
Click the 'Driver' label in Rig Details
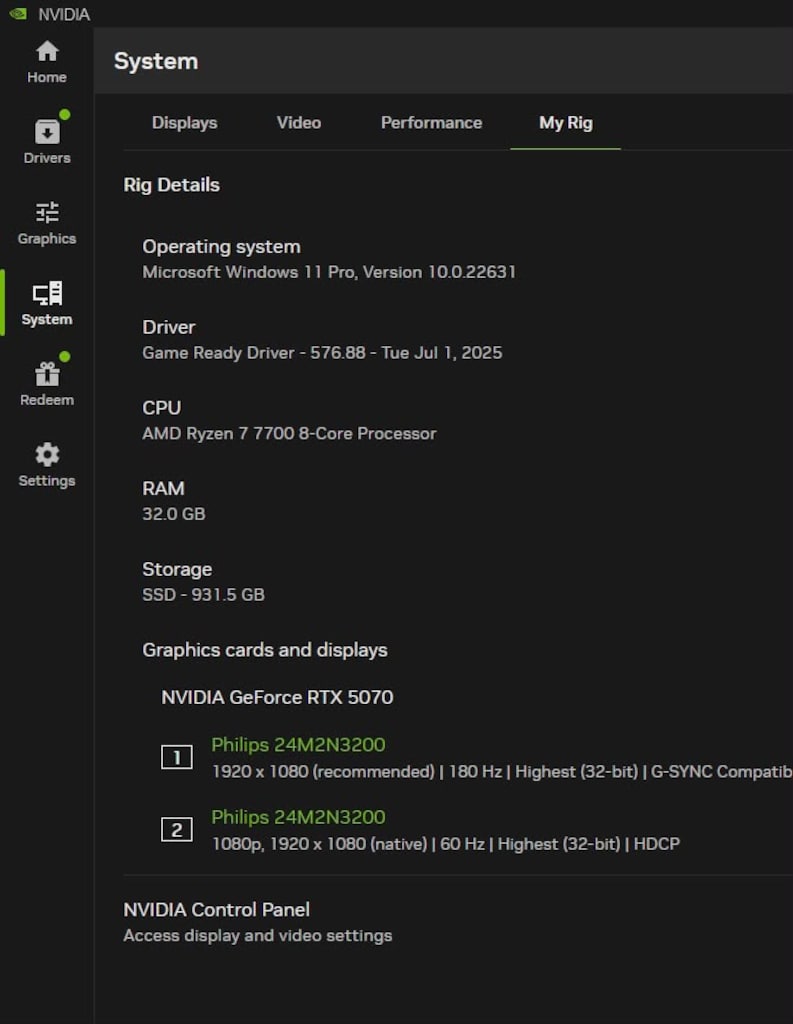[169, 327]
